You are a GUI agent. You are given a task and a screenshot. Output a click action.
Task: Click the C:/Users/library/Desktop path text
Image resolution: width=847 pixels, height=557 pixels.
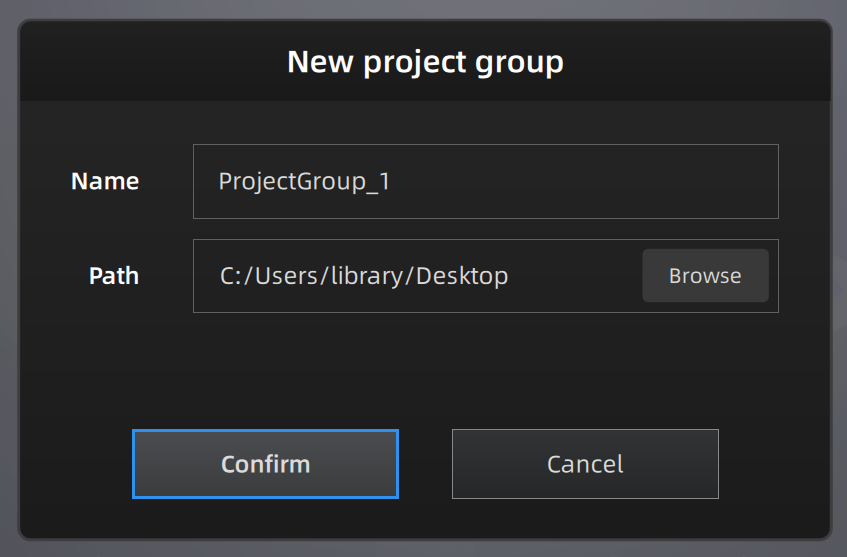point(364,276)
